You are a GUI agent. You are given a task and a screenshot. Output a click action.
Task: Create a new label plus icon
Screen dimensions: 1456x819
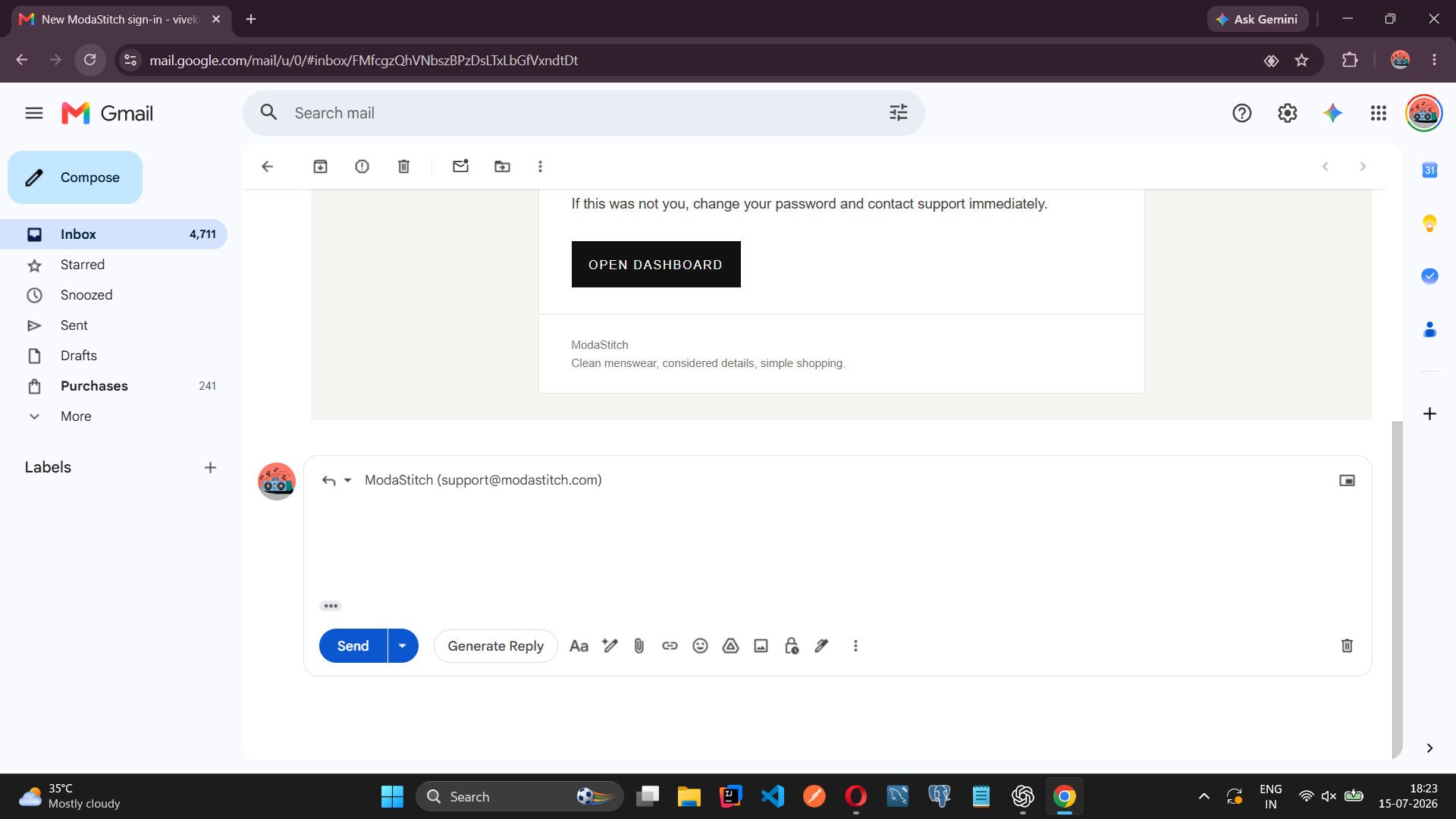(x=210, y=468)
